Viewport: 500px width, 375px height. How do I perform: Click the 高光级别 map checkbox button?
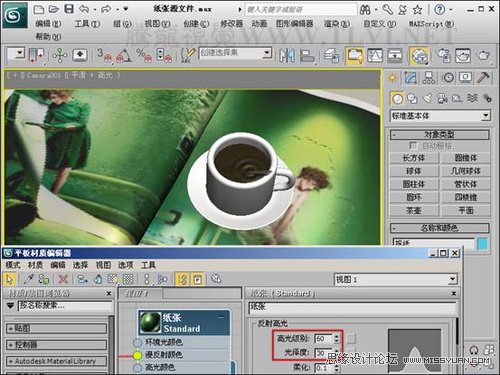(x=351, y=339)
